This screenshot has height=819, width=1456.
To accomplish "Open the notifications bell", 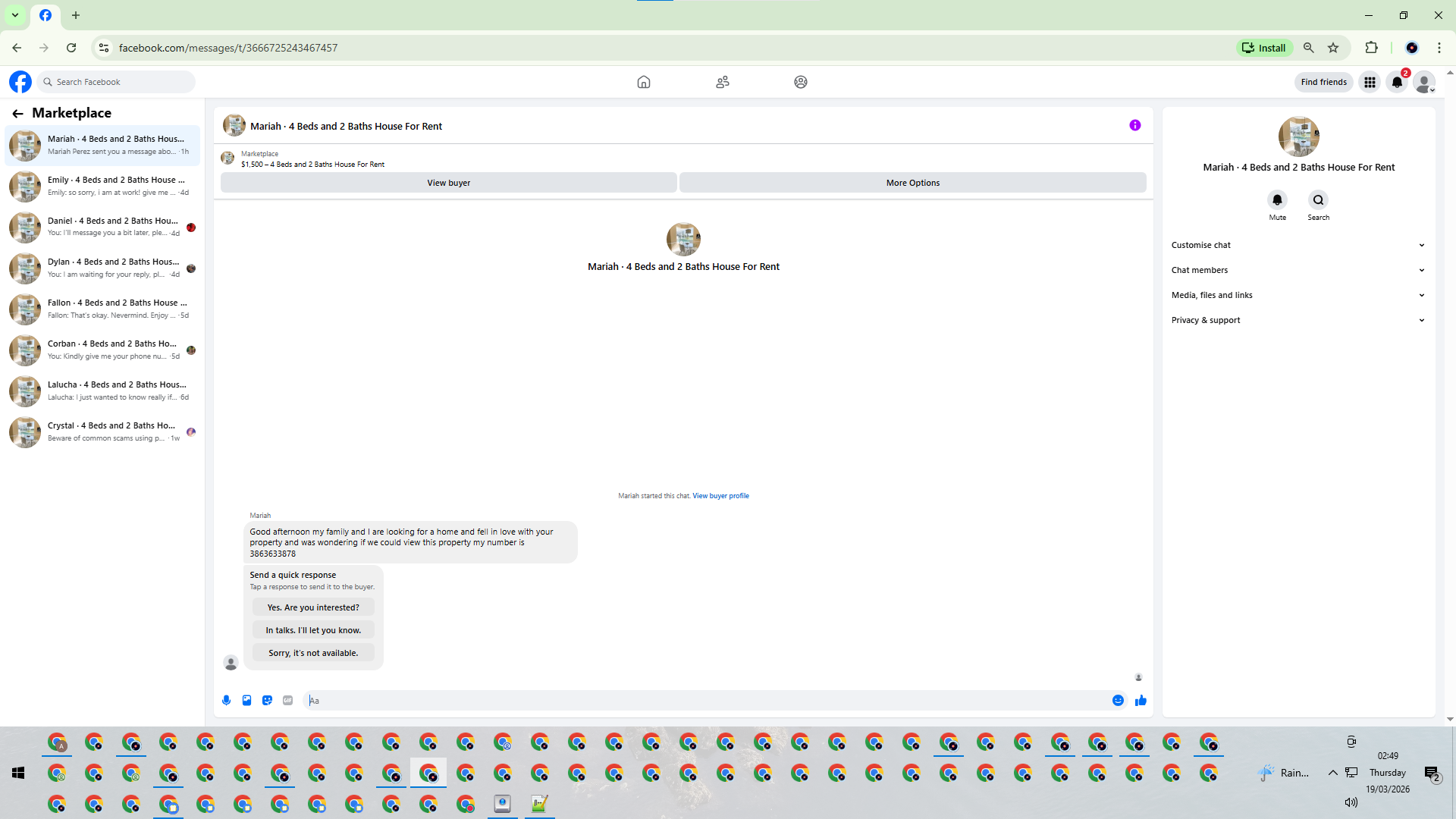I will (x=1397, y=82).
